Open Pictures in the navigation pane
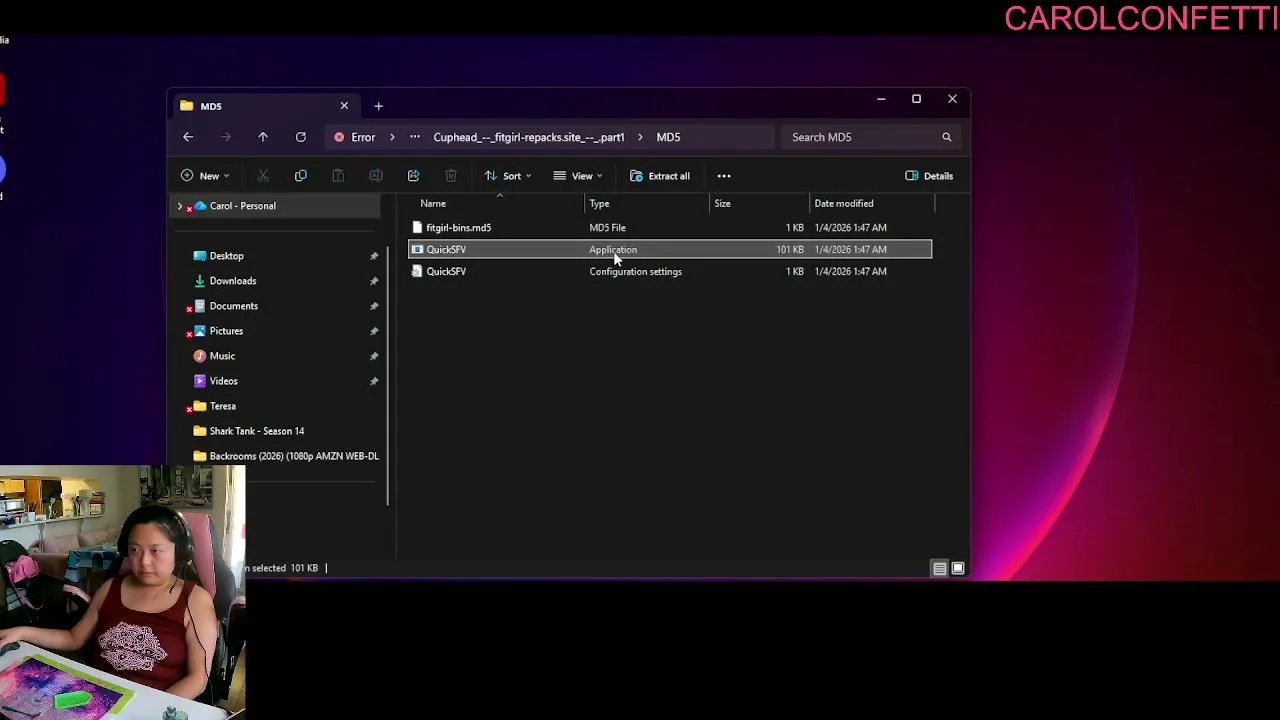The width and height of the screenshot is (1280, 720). (x=226, y=331)
